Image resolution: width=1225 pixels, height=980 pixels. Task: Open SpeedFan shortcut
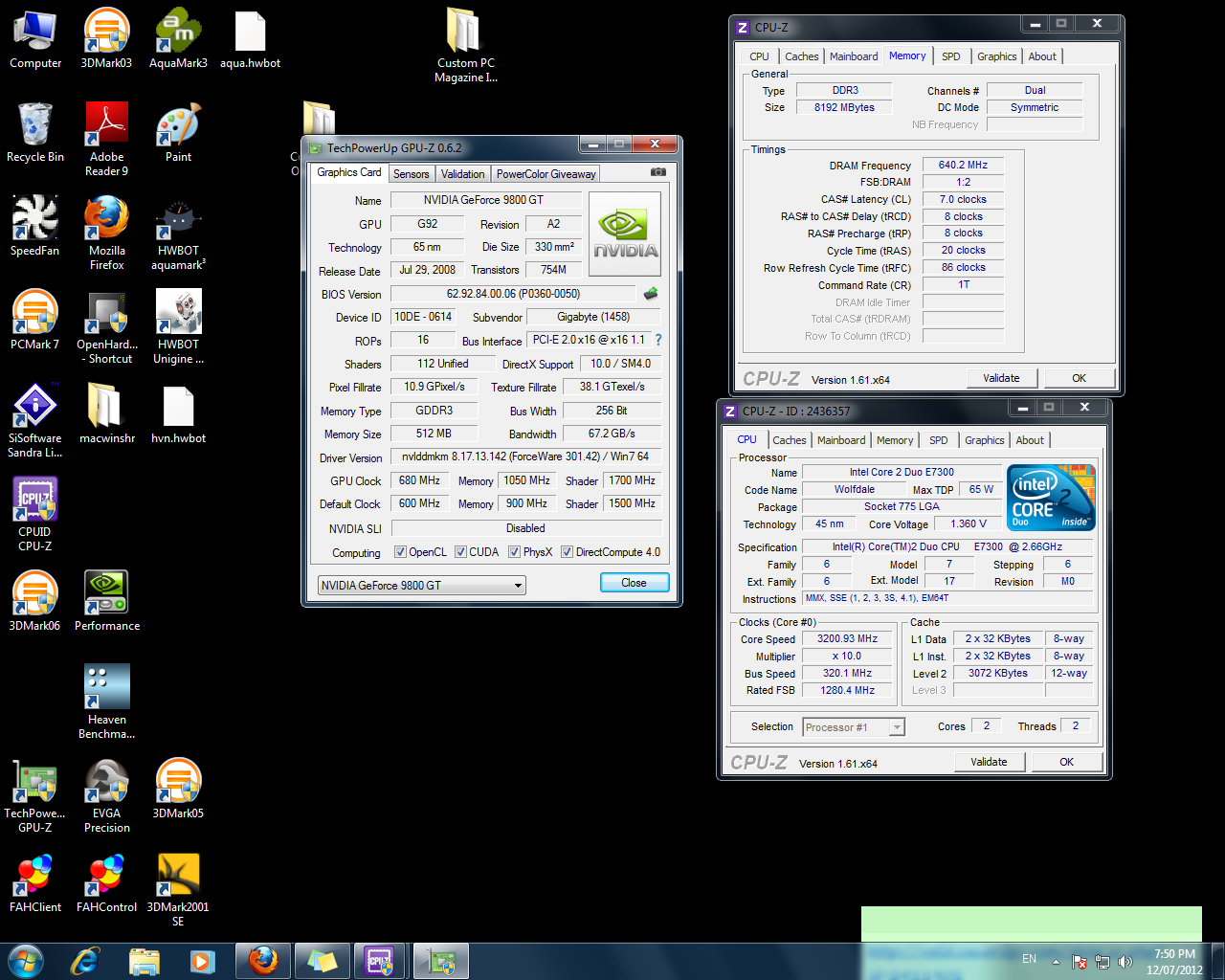[35, 226]
